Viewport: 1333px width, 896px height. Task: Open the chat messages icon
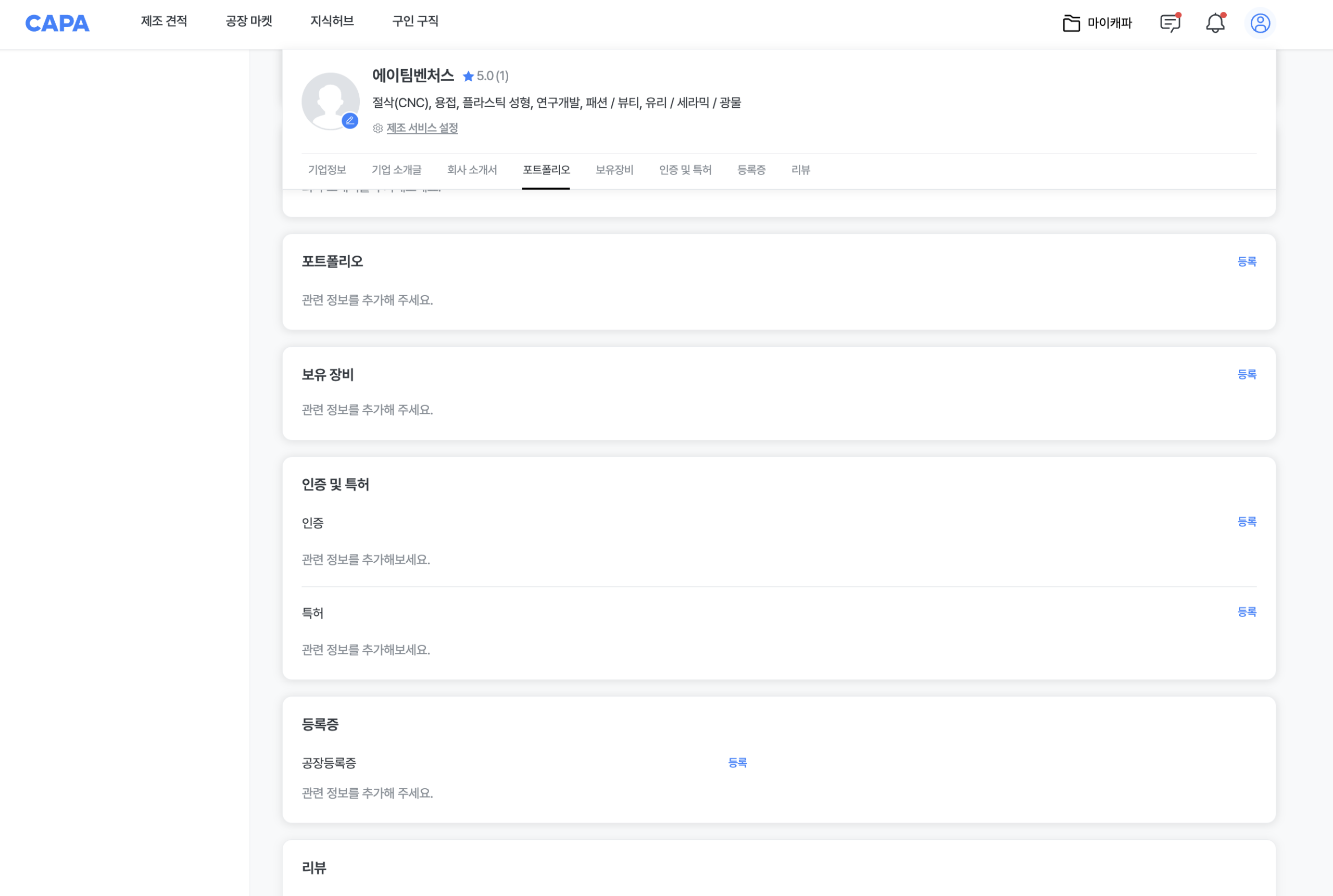point(1169,23)
